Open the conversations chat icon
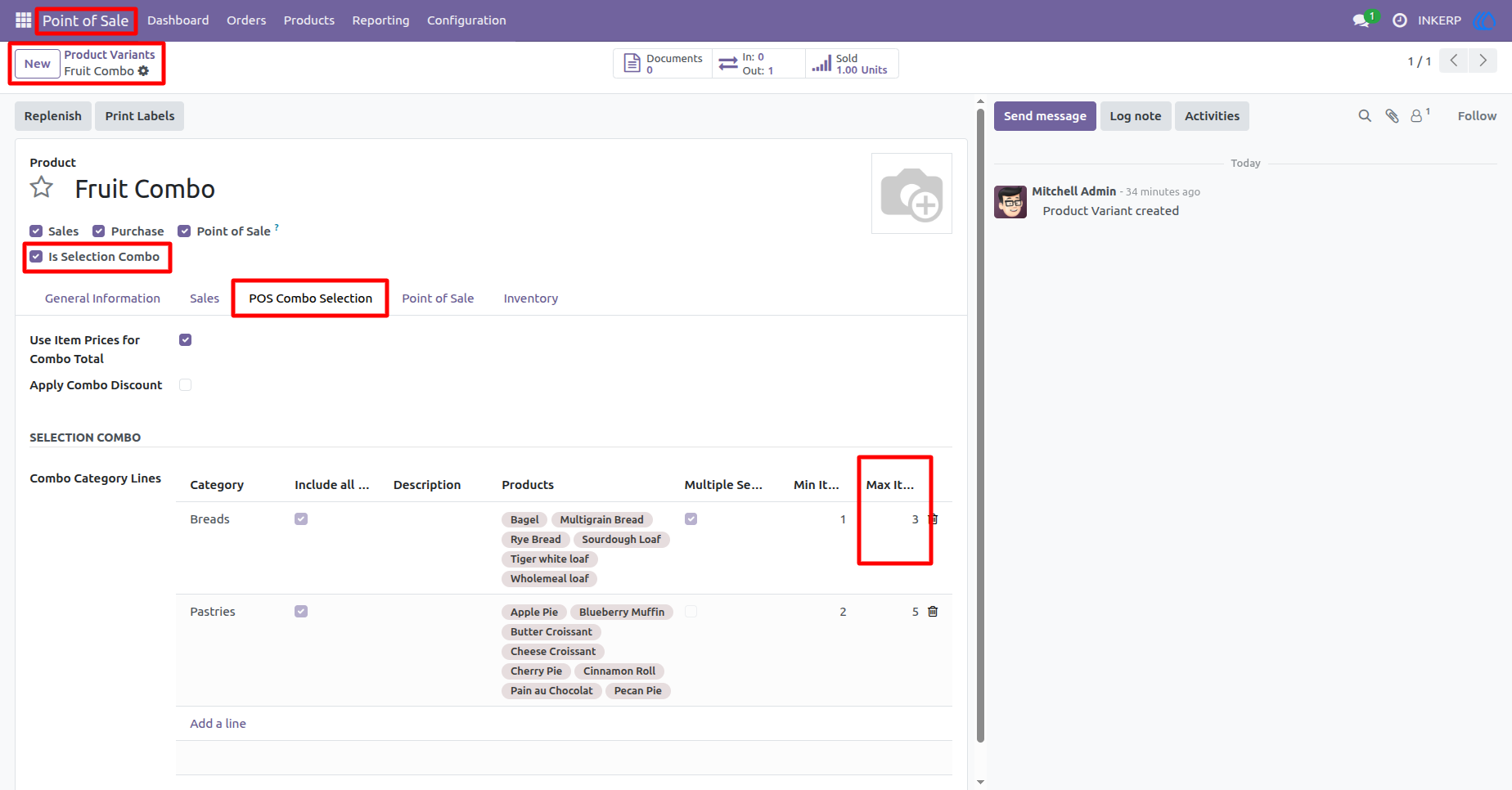Viewport: 1512px width, 790px height. [1361, 20]
